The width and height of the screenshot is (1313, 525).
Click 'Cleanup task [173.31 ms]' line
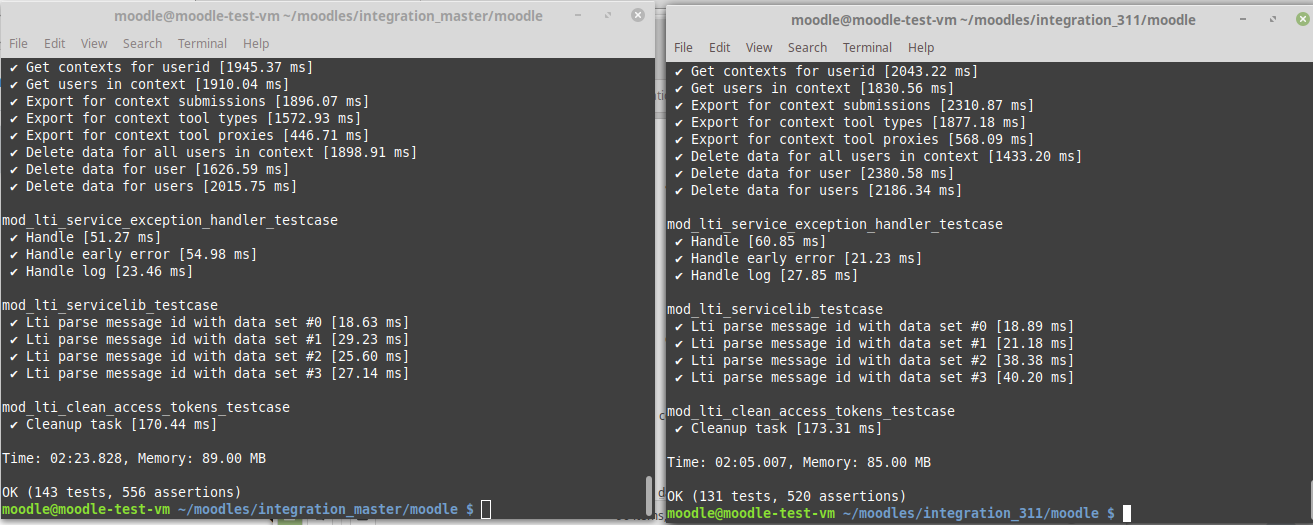(x=777, y=428)
